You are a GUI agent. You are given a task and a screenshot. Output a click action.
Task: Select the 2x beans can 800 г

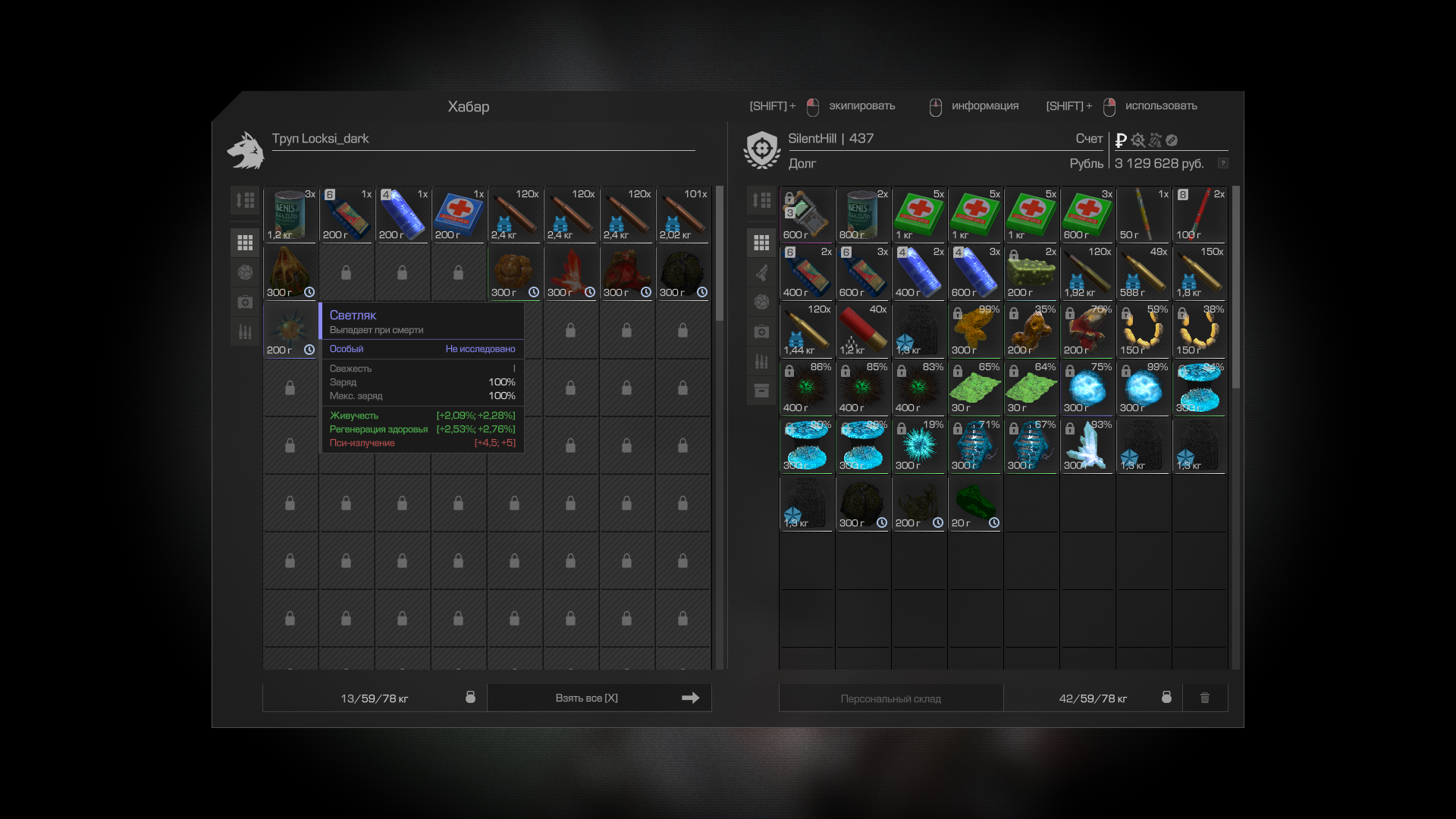(x=863, y=215)
